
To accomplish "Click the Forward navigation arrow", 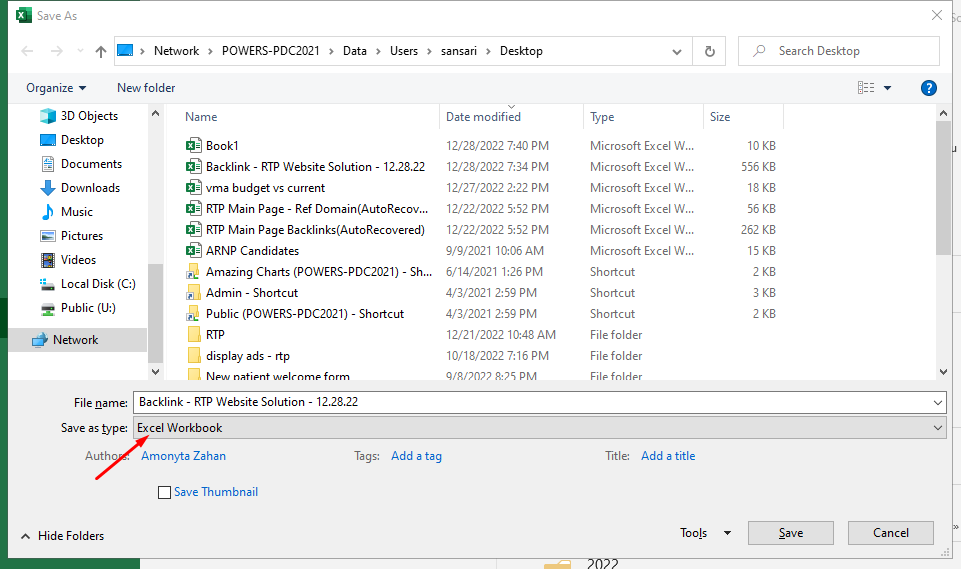I will pyautogui.click(x=56, y=51).
